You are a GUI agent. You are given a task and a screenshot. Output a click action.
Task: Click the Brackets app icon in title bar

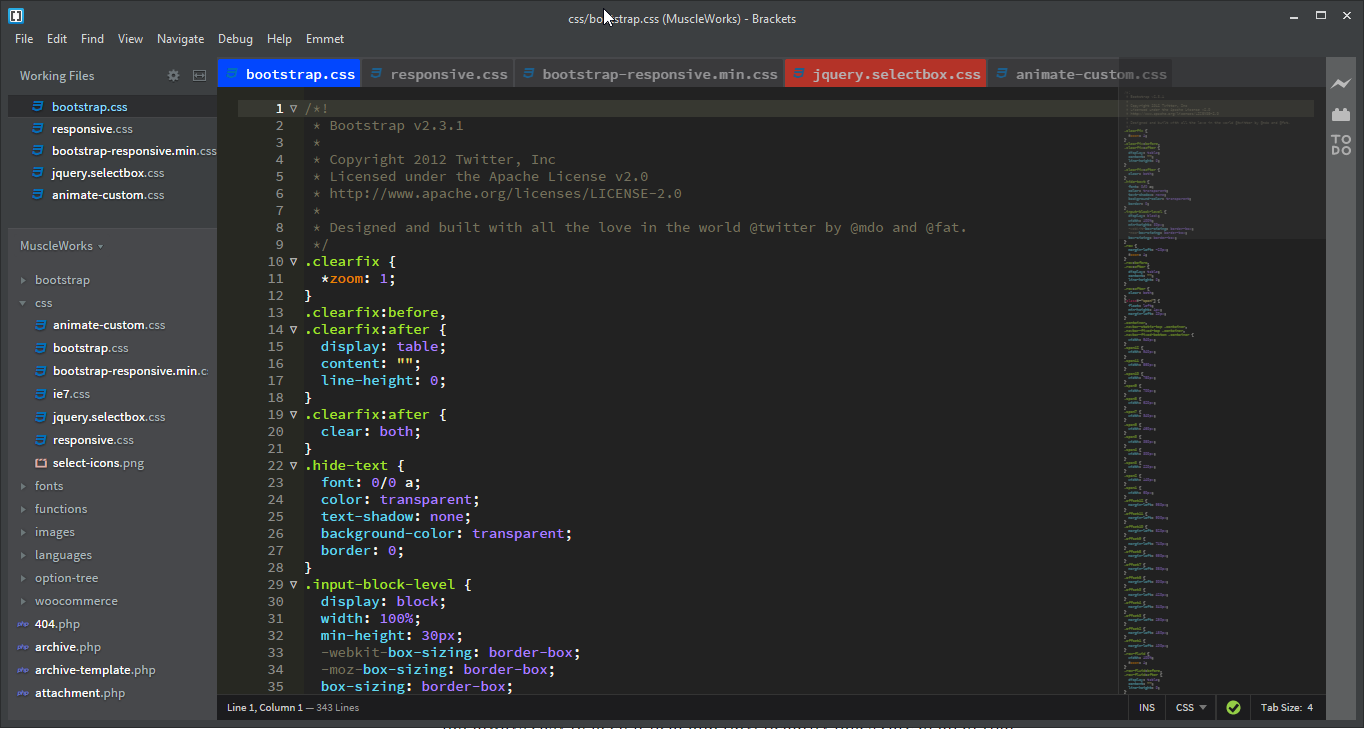[x=16, y=16]
